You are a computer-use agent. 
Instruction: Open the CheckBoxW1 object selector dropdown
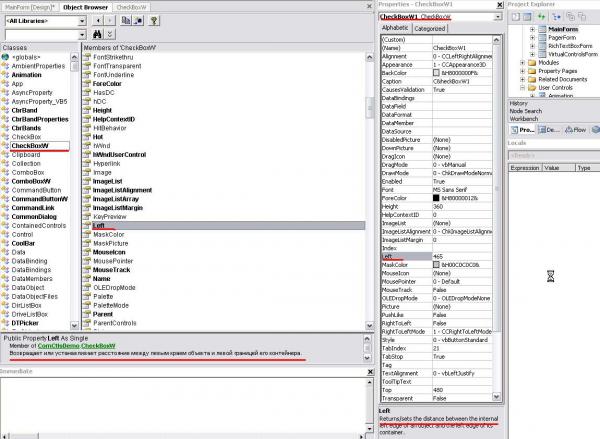[x=497, y=17]
